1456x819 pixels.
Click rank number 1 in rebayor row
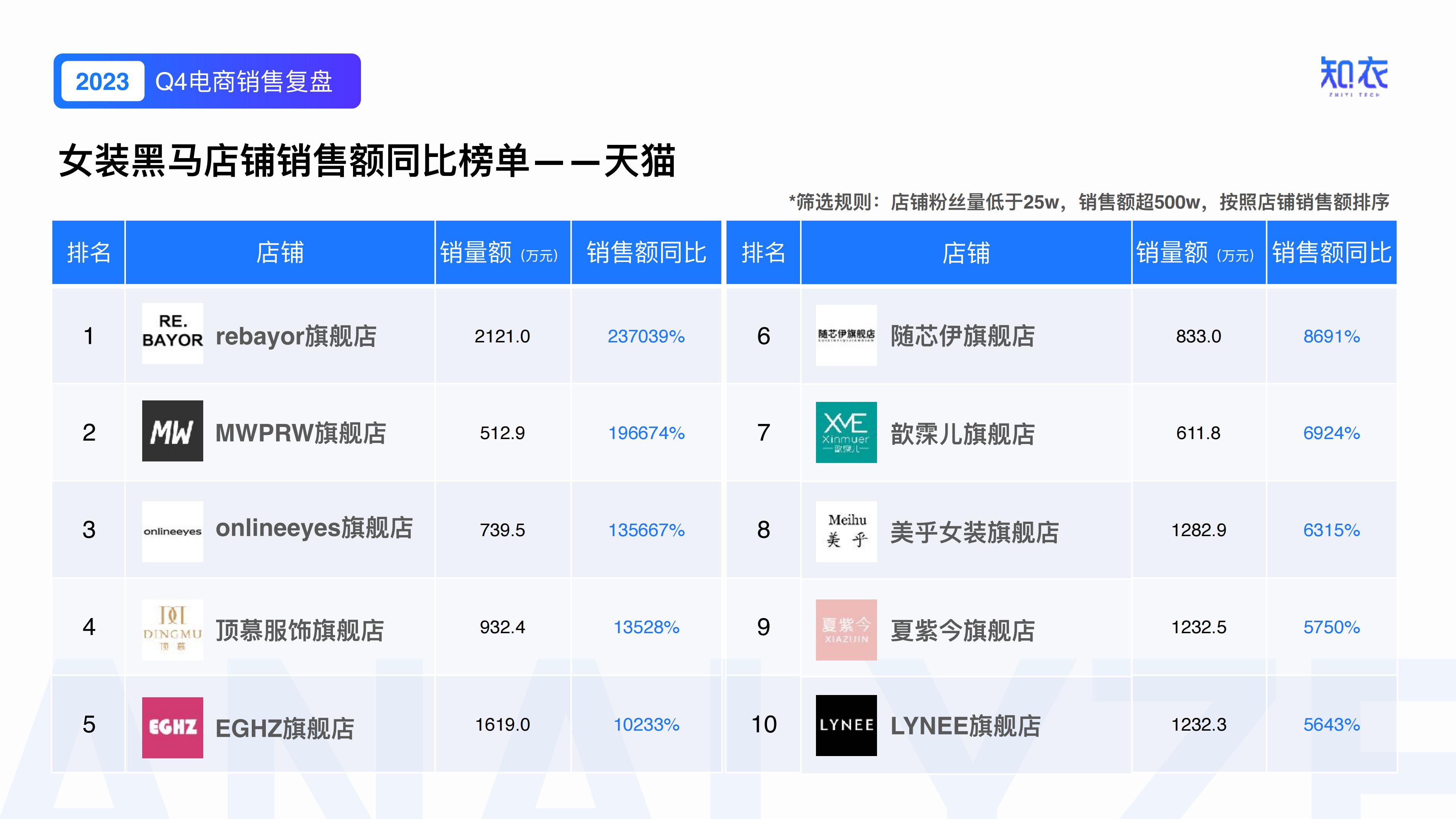point(89,336)
